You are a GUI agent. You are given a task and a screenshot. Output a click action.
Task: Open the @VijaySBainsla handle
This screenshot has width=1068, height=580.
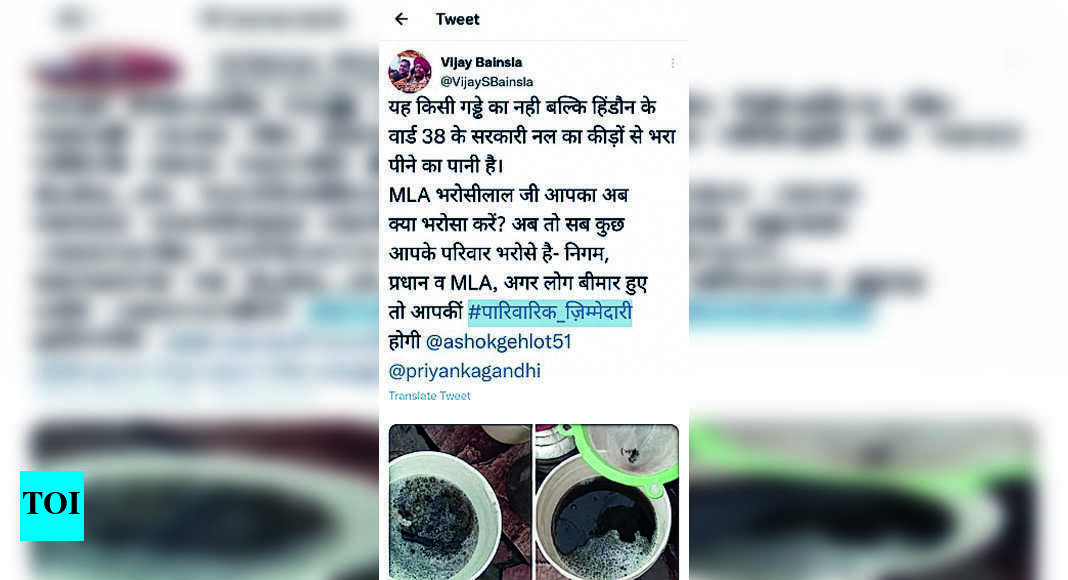(486, 82)
